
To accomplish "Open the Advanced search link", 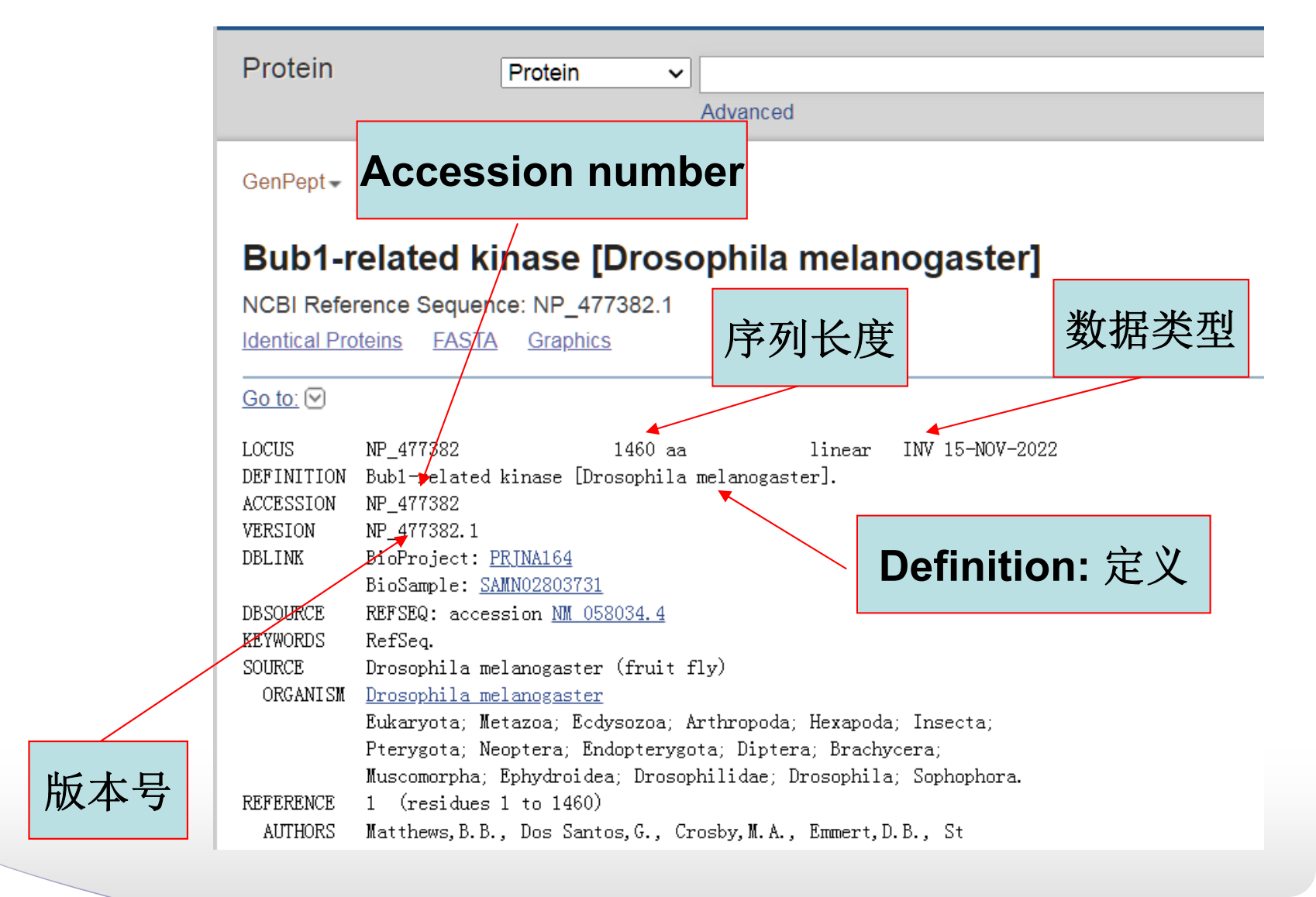I will (x=747, y=112).
